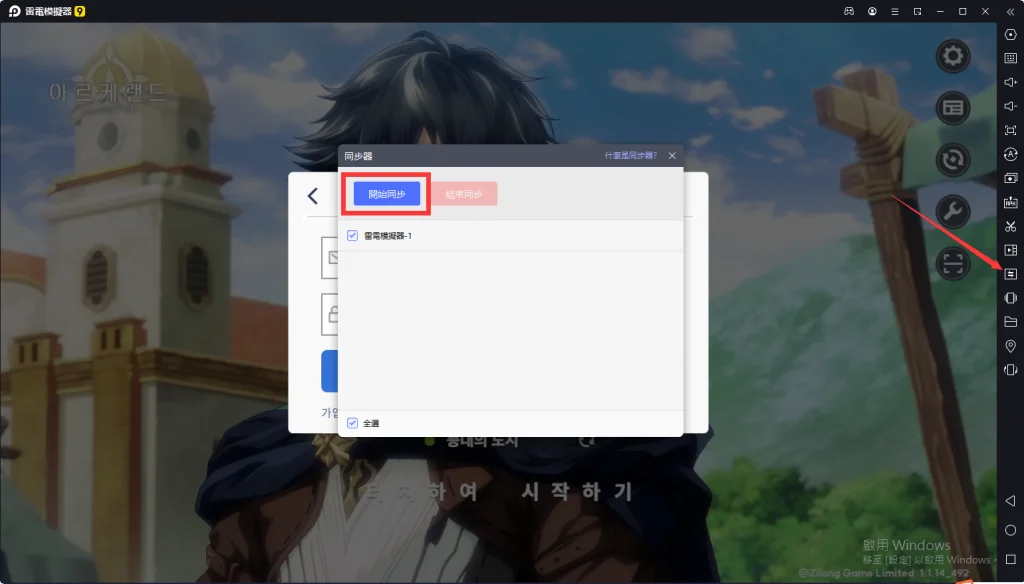Tap the Android recent apps square button
This screenshot has width=1024, height=584.
[1010, 559]
